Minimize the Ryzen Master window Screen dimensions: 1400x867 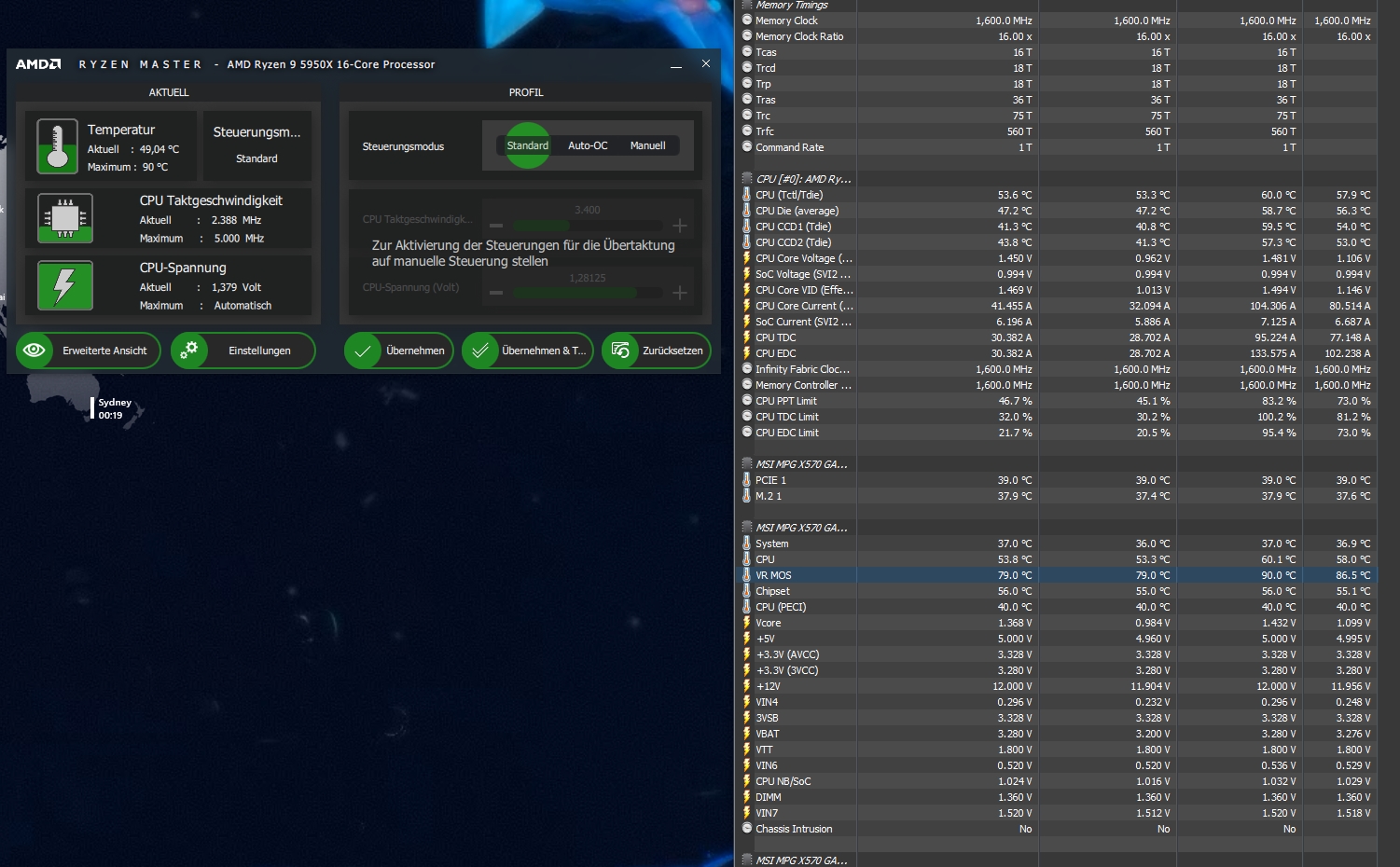(676, 64)
